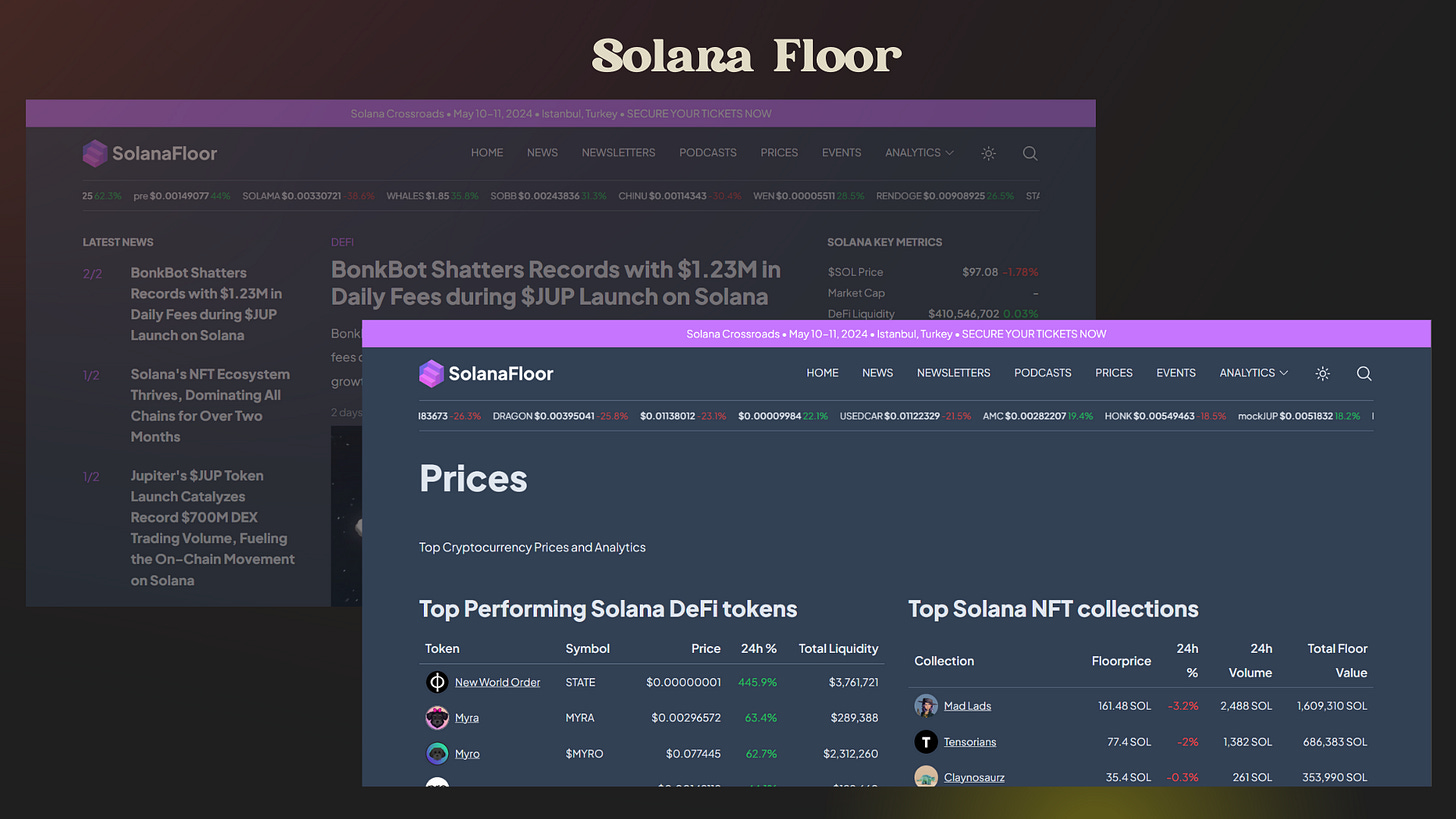Click Mad Lads collection avatar
Screen dimensions: 1456x819
coord(926,706)
